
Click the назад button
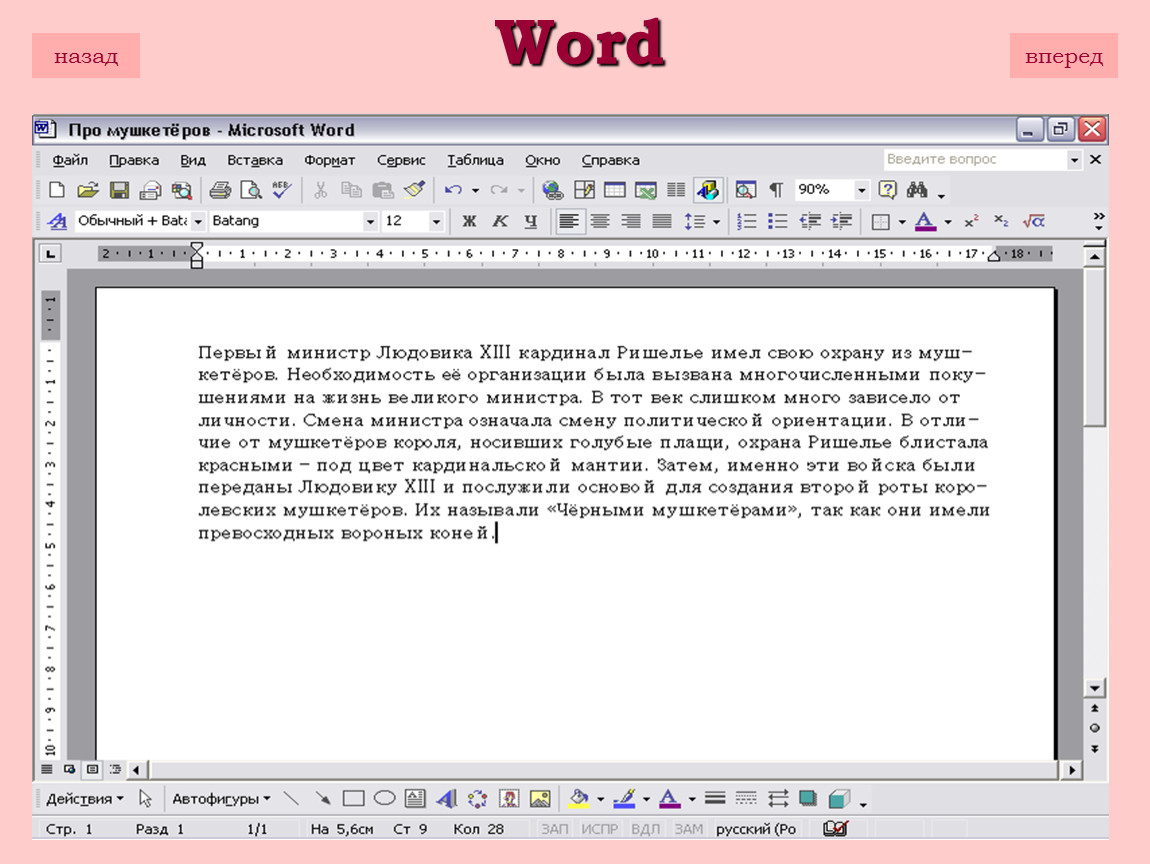(x=86, y=56)
